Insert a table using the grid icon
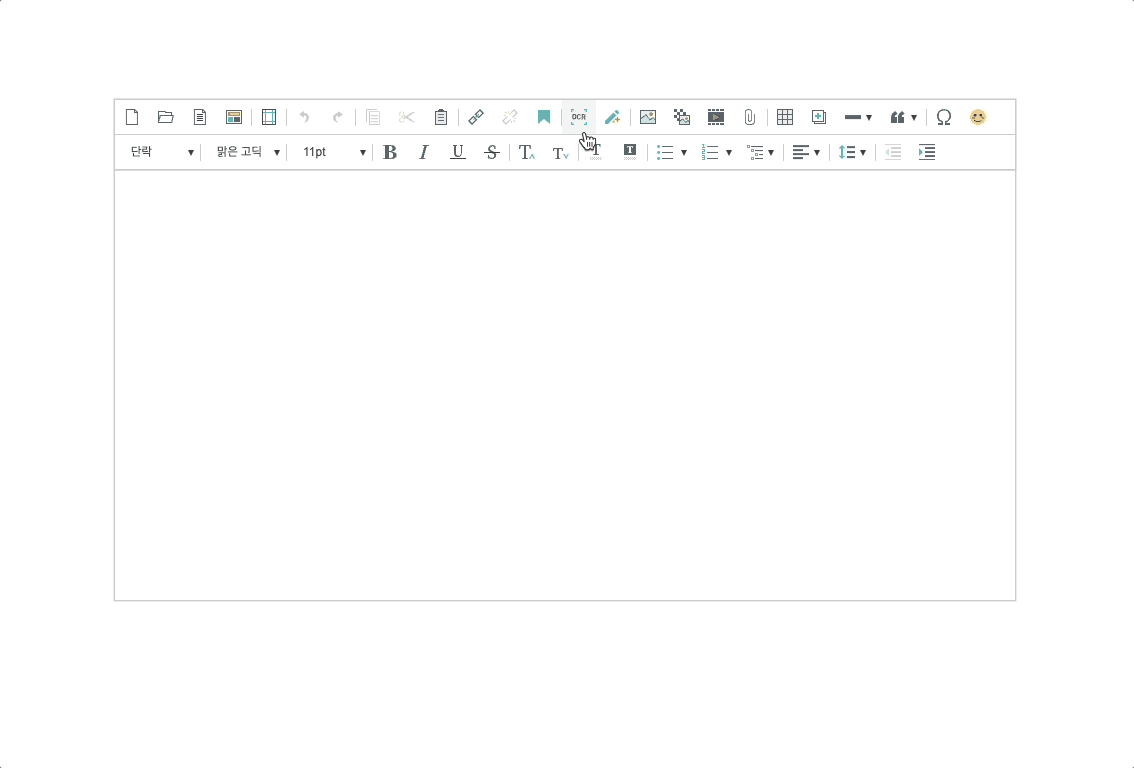 coord(785,117)
